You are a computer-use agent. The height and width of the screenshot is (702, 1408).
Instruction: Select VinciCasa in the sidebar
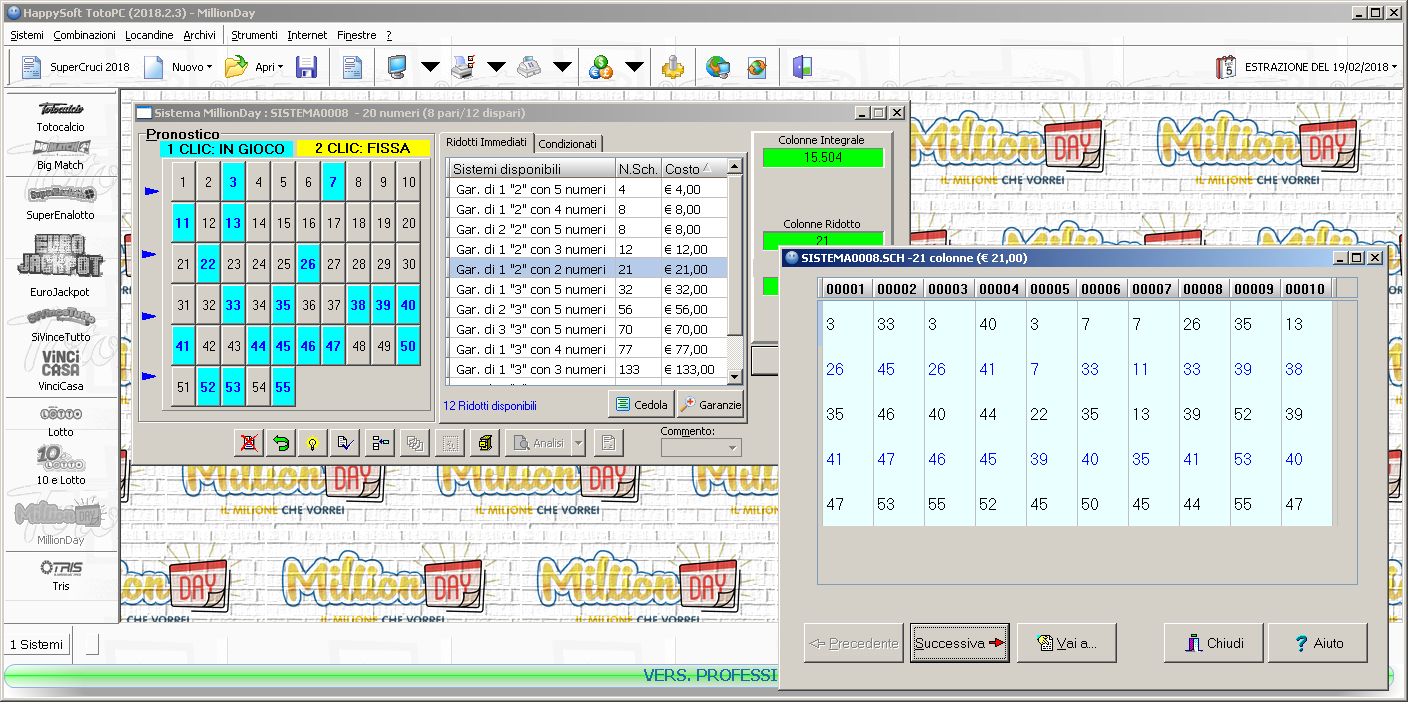(60, 370)
